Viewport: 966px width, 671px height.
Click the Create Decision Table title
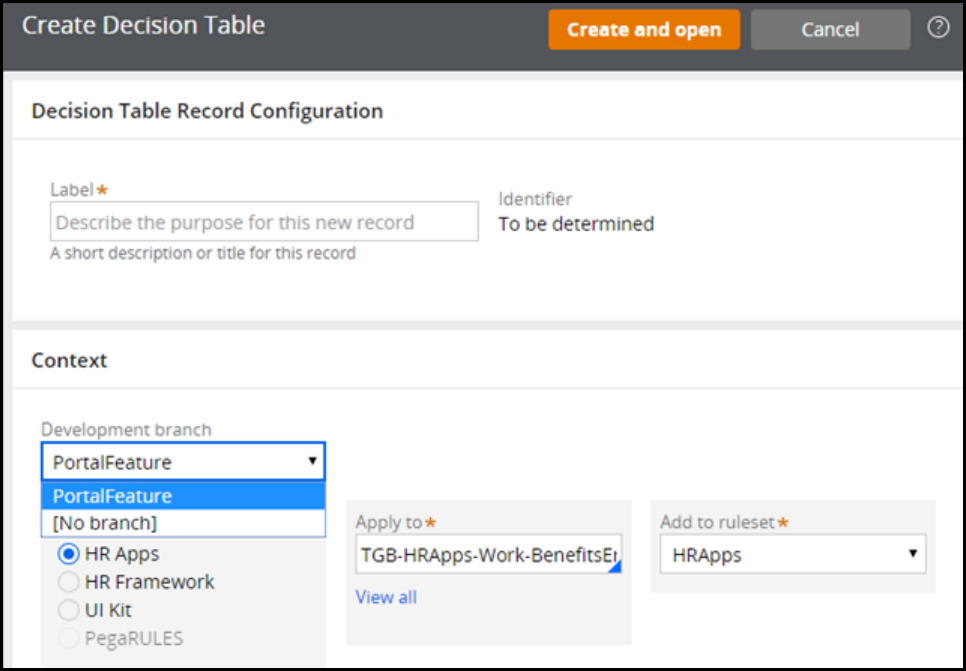pyautogui.click(x=143, y=26)
